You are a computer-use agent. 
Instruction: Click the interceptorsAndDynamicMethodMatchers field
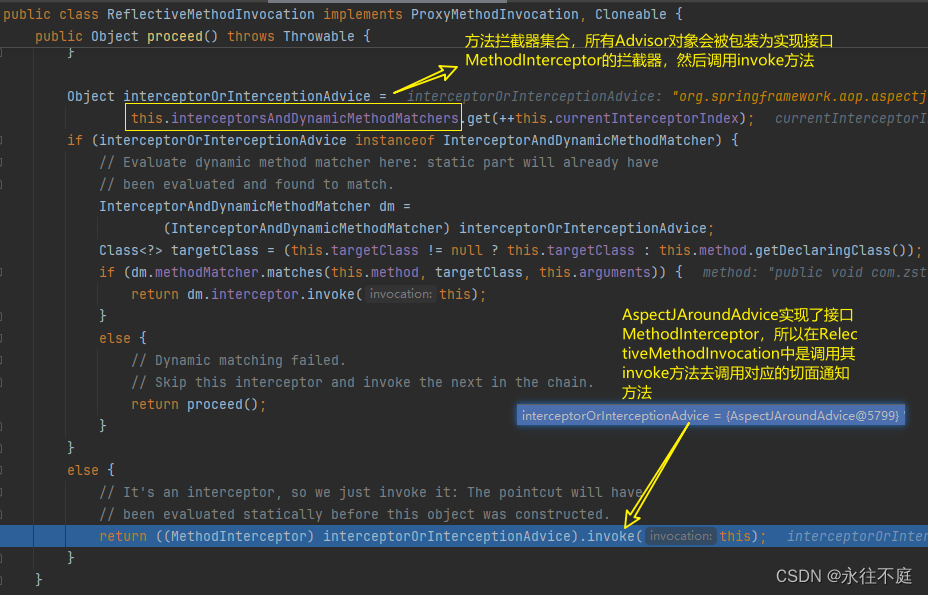tap(315, 118)
